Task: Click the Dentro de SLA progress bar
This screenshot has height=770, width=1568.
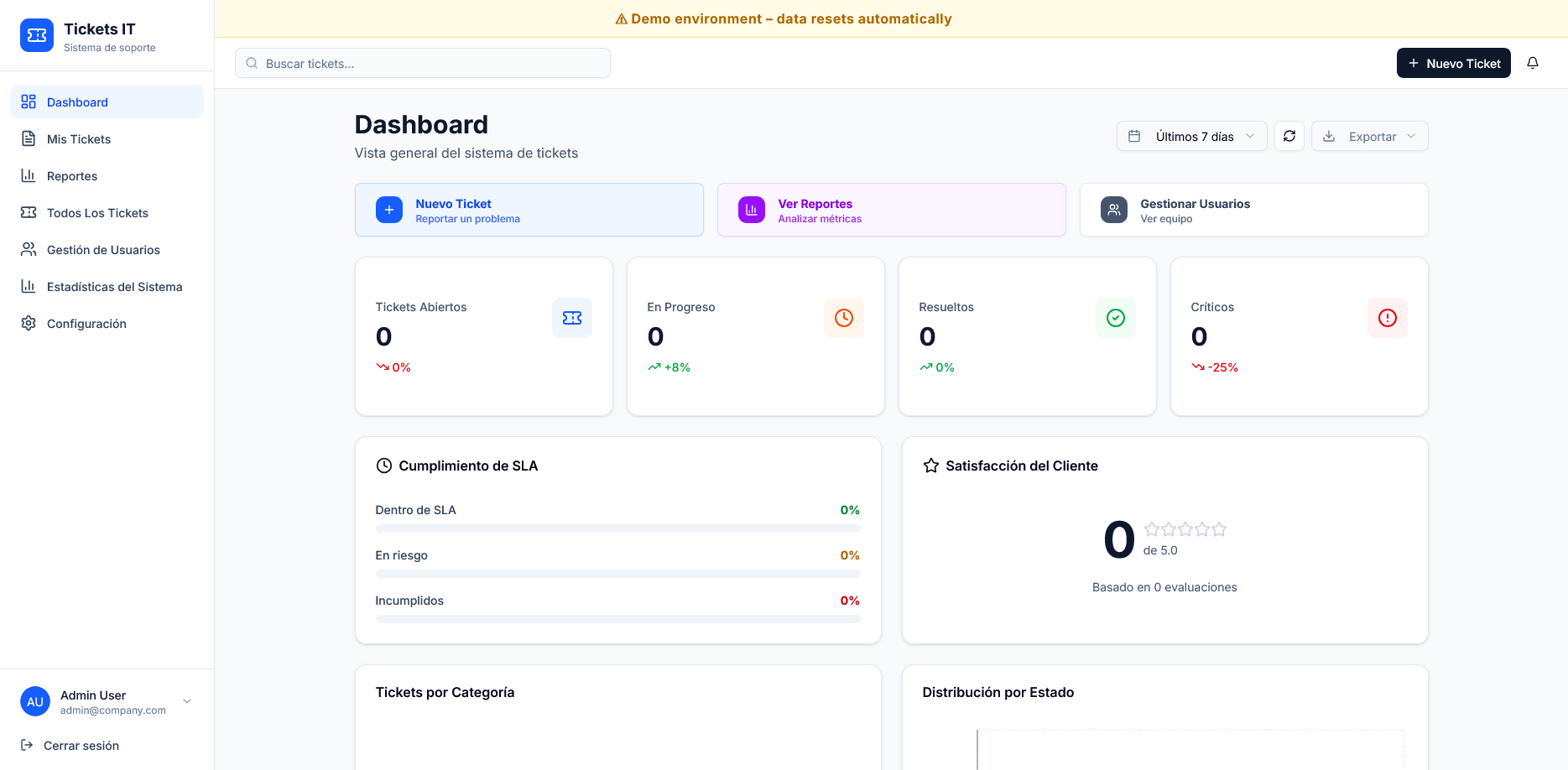Action: (x=617, y=528)
